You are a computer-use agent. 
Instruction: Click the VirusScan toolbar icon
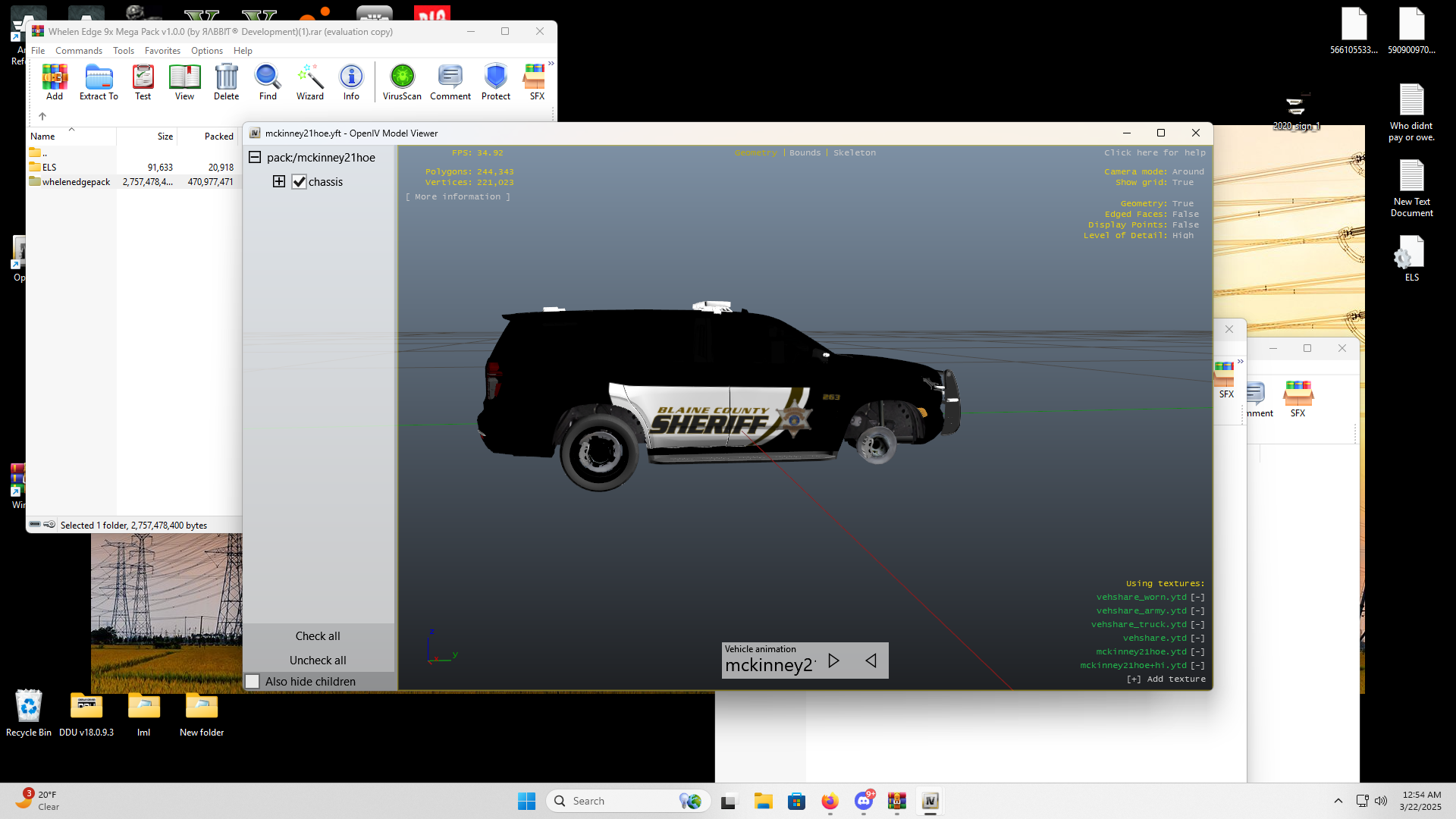pos(402,77)
